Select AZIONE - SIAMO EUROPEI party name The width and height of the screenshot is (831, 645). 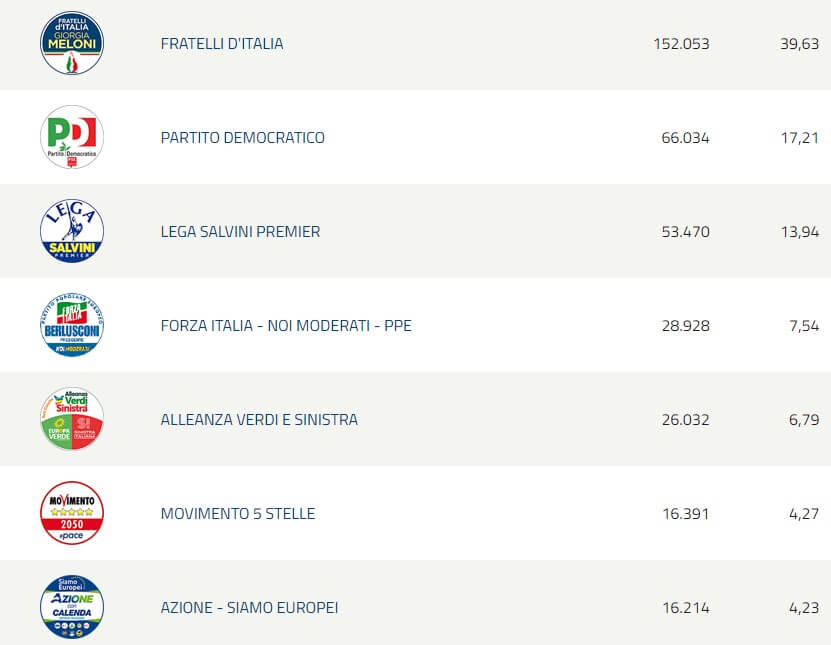click(x=250, y=608)
